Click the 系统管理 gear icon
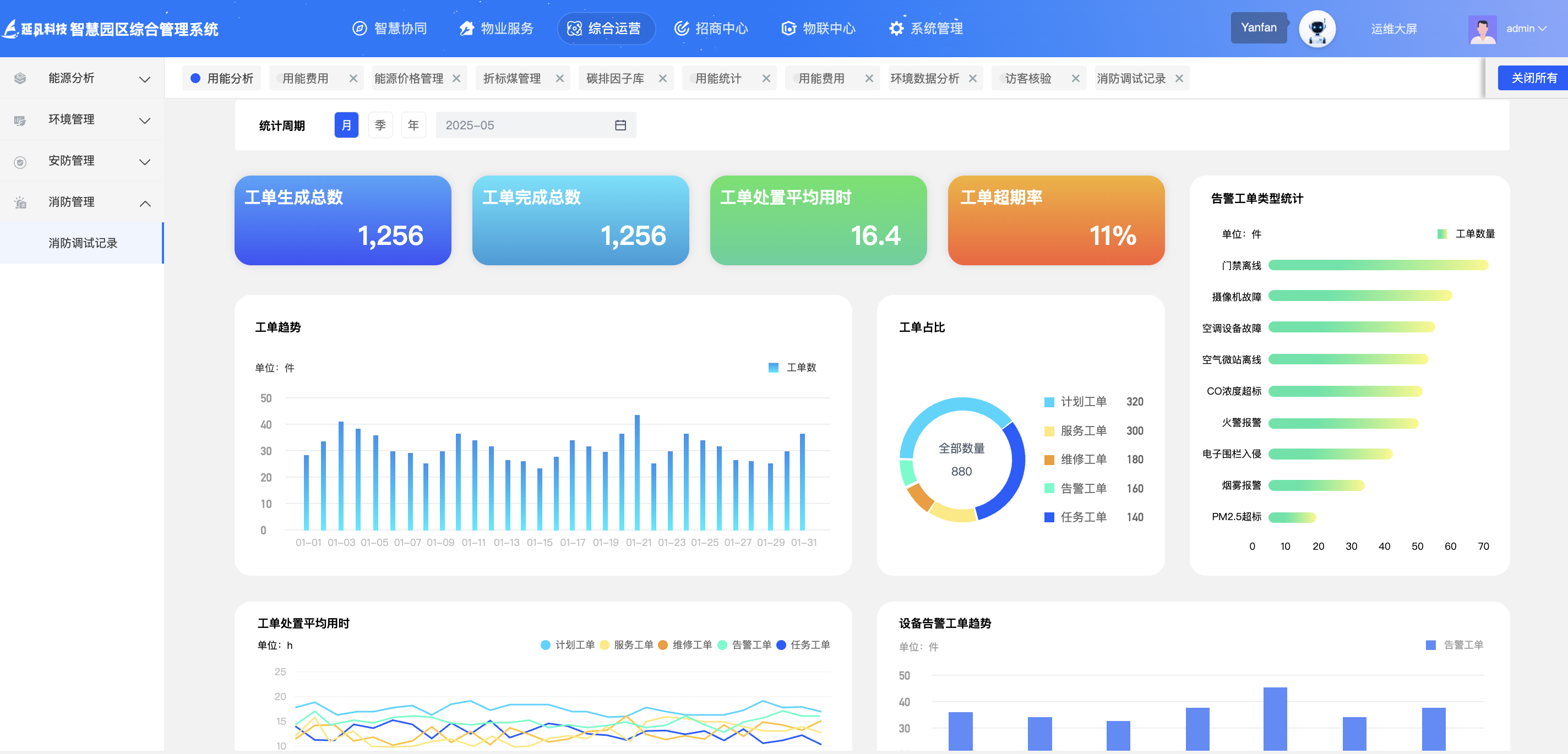This screenshot has width=1568, height=754. point(896,29)
